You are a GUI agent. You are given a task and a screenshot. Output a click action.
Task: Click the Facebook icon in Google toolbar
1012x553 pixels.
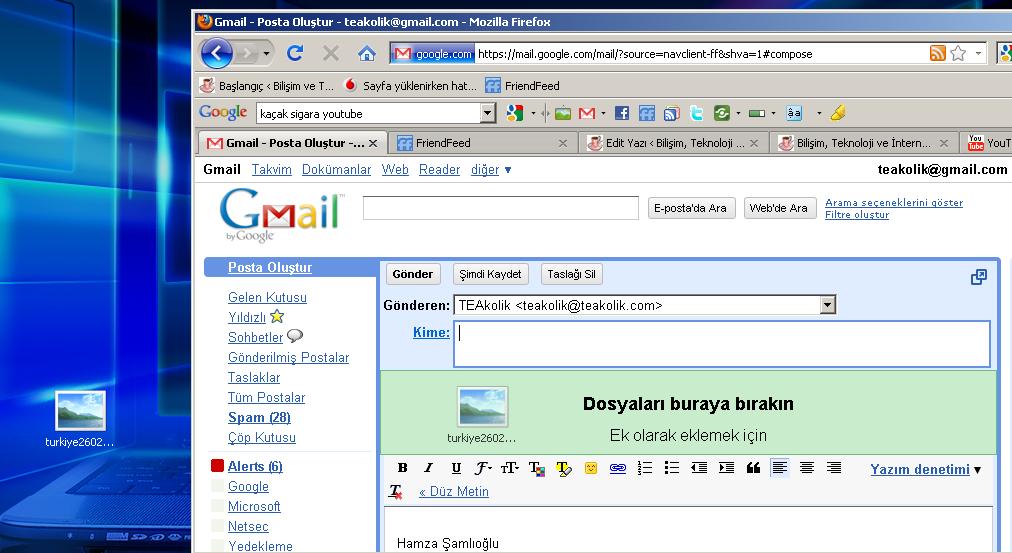click(622, 114)
